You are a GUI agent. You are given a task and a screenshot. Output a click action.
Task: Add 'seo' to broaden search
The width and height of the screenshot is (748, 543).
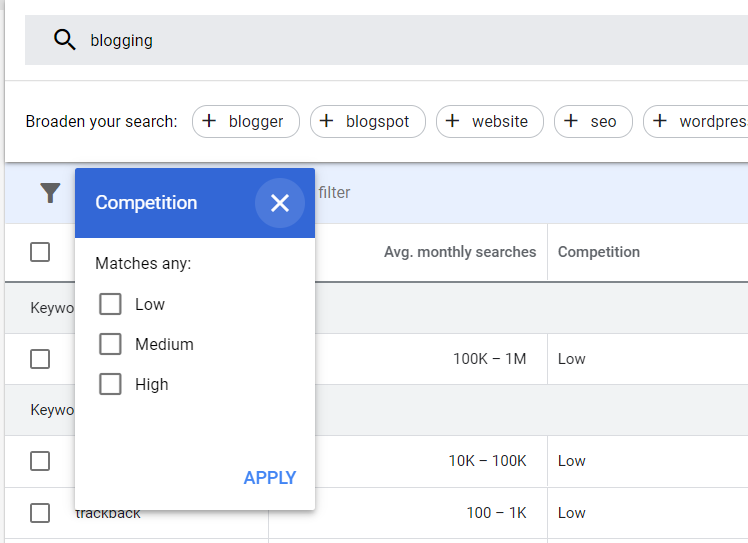pyautogui.click(x=593, y=122)
